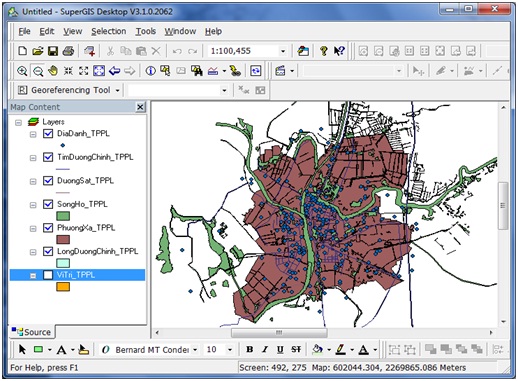
Task: Uncheck the PhuongXa_TPPL layer checkbox
Action: 48,228
